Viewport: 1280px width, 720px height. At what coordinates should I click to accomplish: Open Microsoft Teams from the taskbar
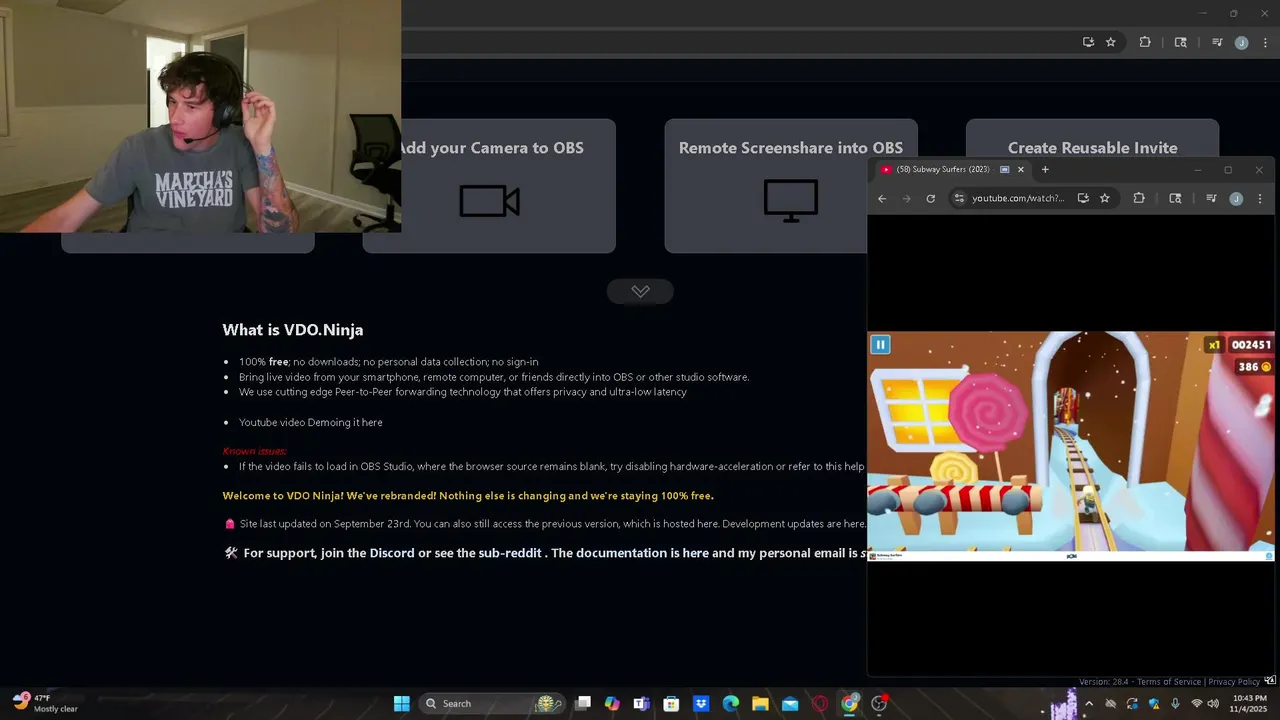[641, 704]
